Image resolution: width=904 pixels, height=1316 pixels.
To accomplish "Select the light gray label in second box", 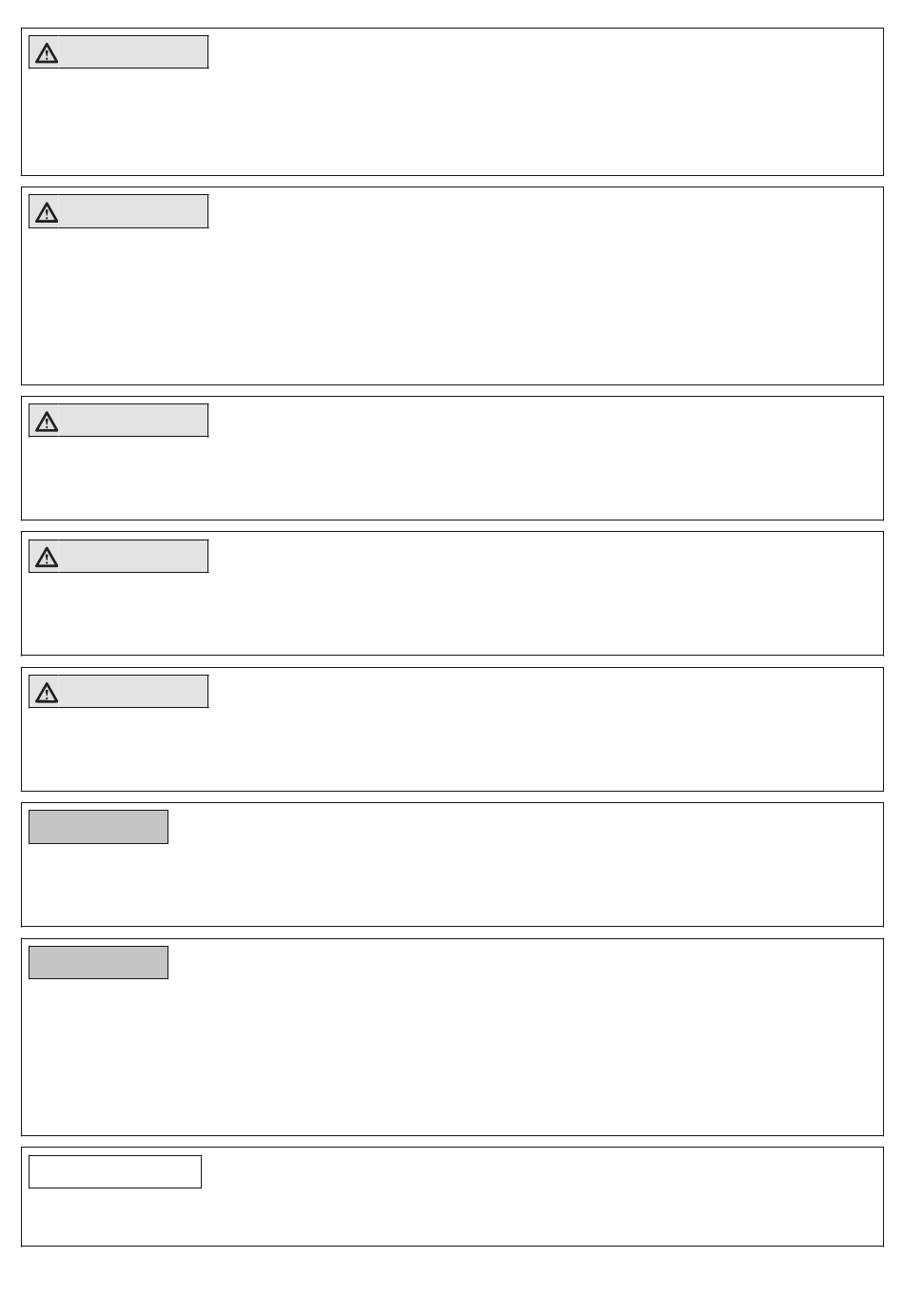I will click(118, 211).
